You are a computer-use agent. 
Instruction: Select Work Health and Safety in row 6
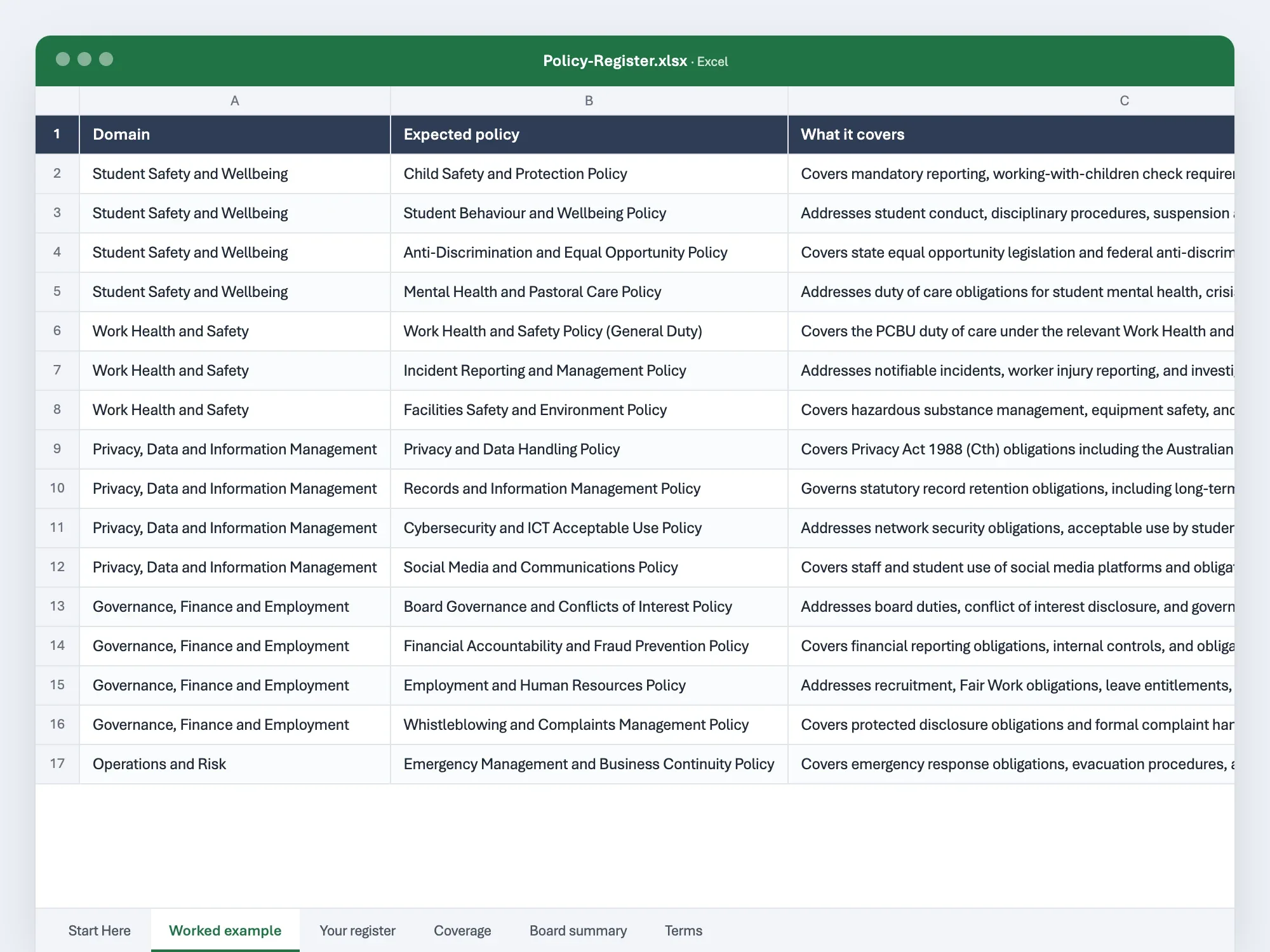click(x=235, y=331)
